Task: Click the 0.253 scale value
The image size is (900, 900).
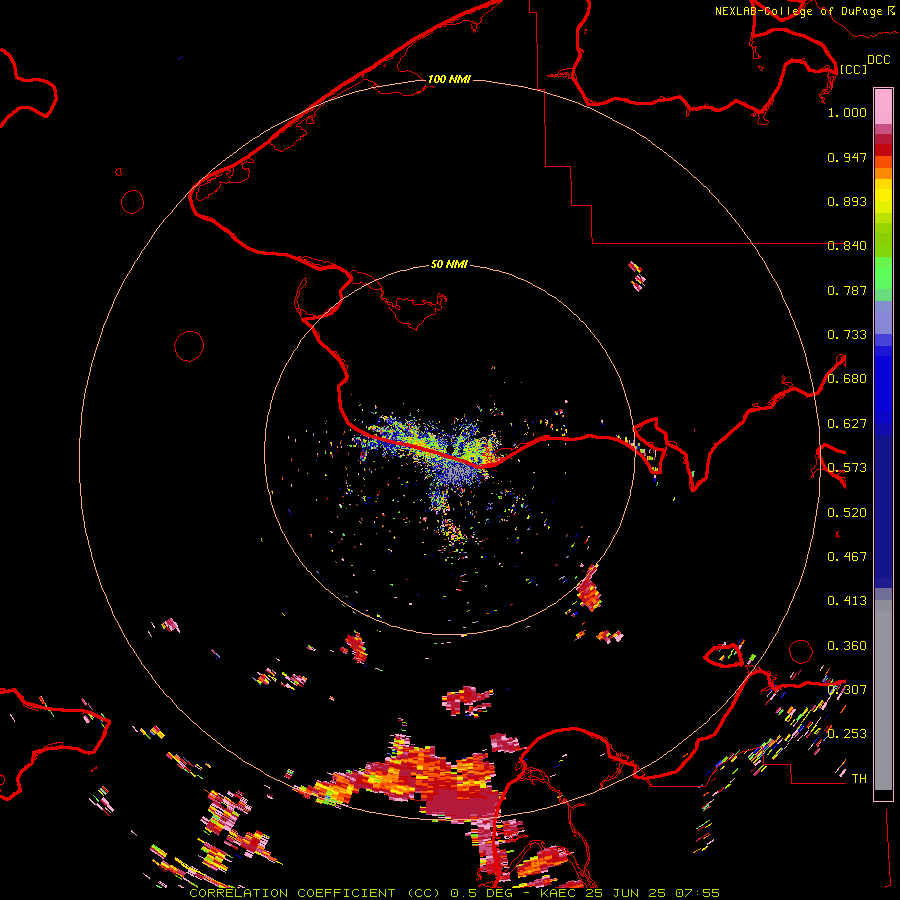Action: [847, 734]
